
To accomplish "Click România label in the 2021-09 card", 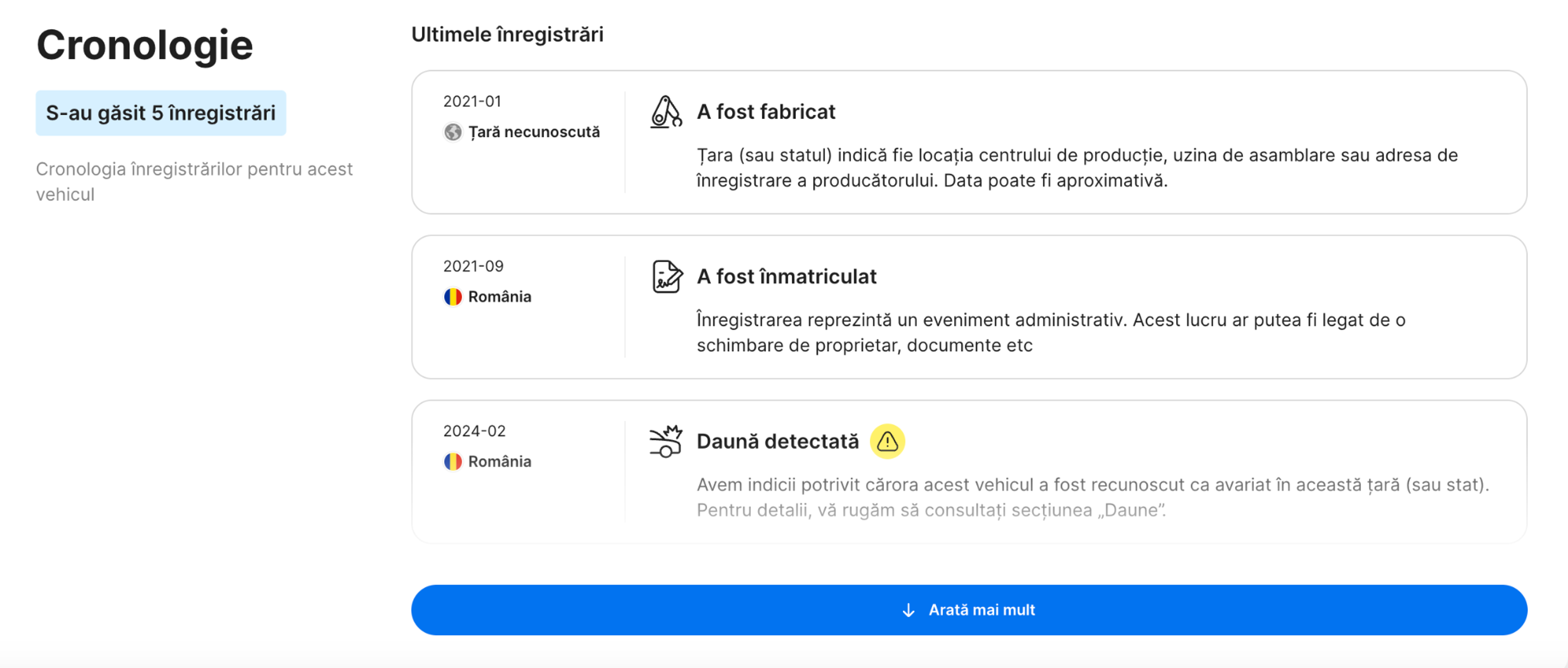I will click(x=499, y=297).
